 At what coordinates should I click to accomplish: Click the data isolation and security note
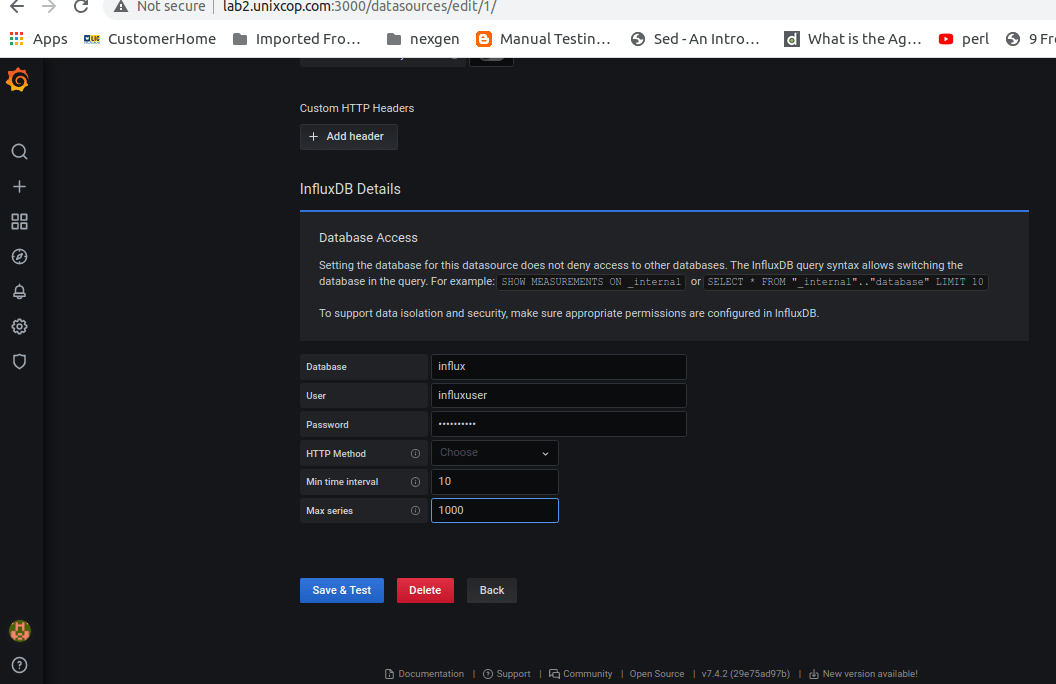pos(569,313)
